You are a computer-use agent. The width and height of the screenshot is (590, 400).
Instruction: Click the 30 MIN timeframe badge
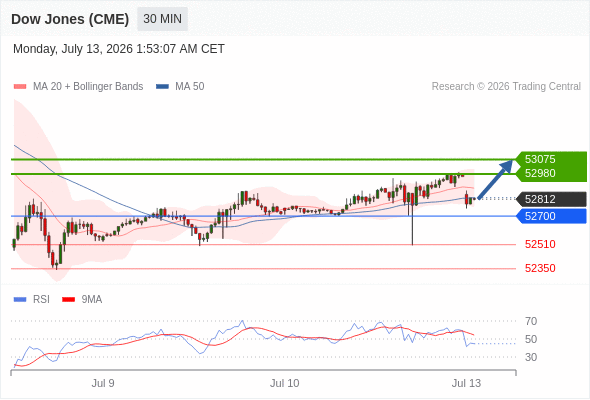(x=162, y=19)
